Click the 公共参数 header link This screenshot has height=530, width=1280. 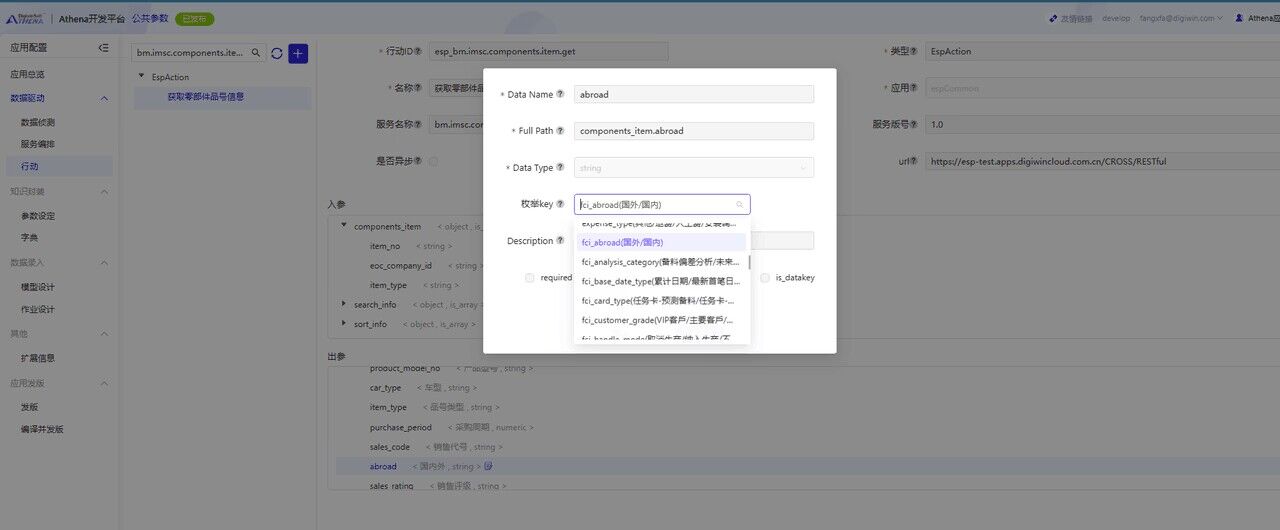click(149, 18)
